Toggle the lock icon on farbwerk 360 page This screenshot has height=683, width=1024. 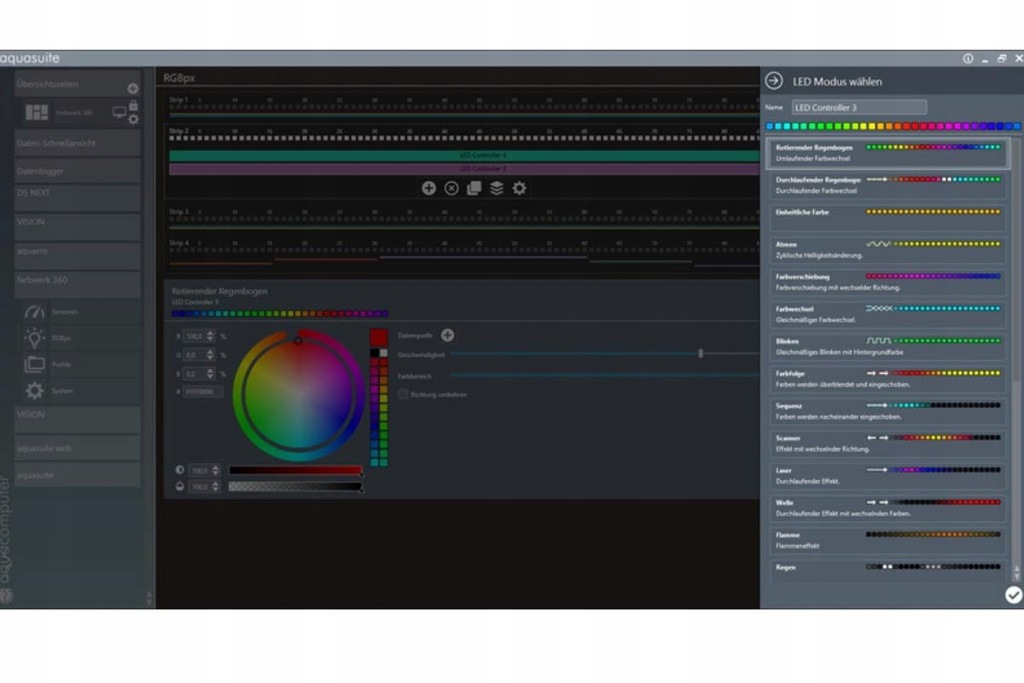click(x=133, y=105)
